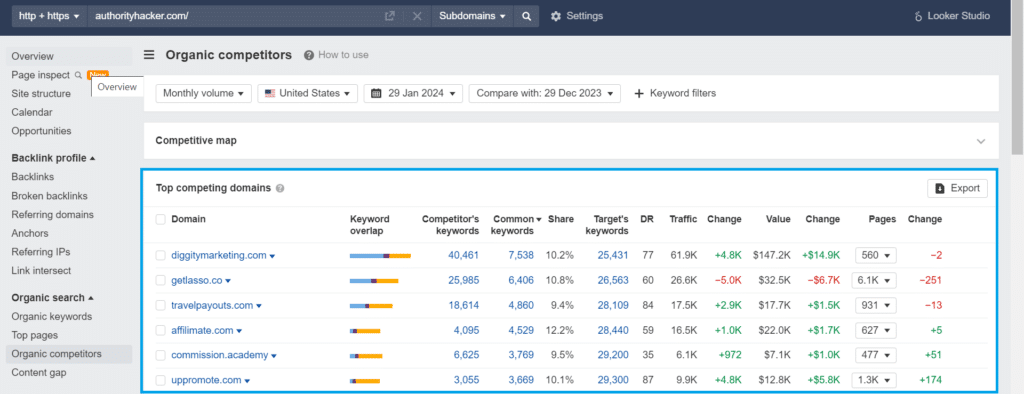The height and width of the screenshot is (394, 1024).
Task: Open pages dropdown 627 for affilimate.com
Action: [876, 331]
